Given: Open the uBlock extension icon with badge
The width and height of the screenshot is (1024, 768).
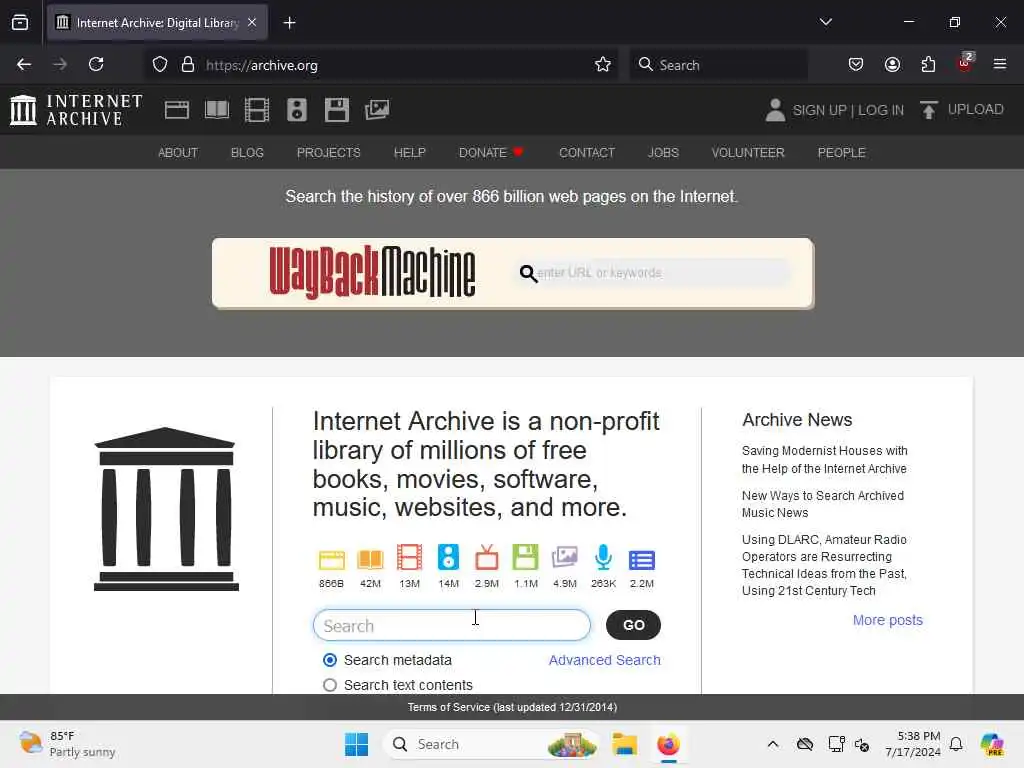Looking at the screenshot, I should tap(965, 63).
